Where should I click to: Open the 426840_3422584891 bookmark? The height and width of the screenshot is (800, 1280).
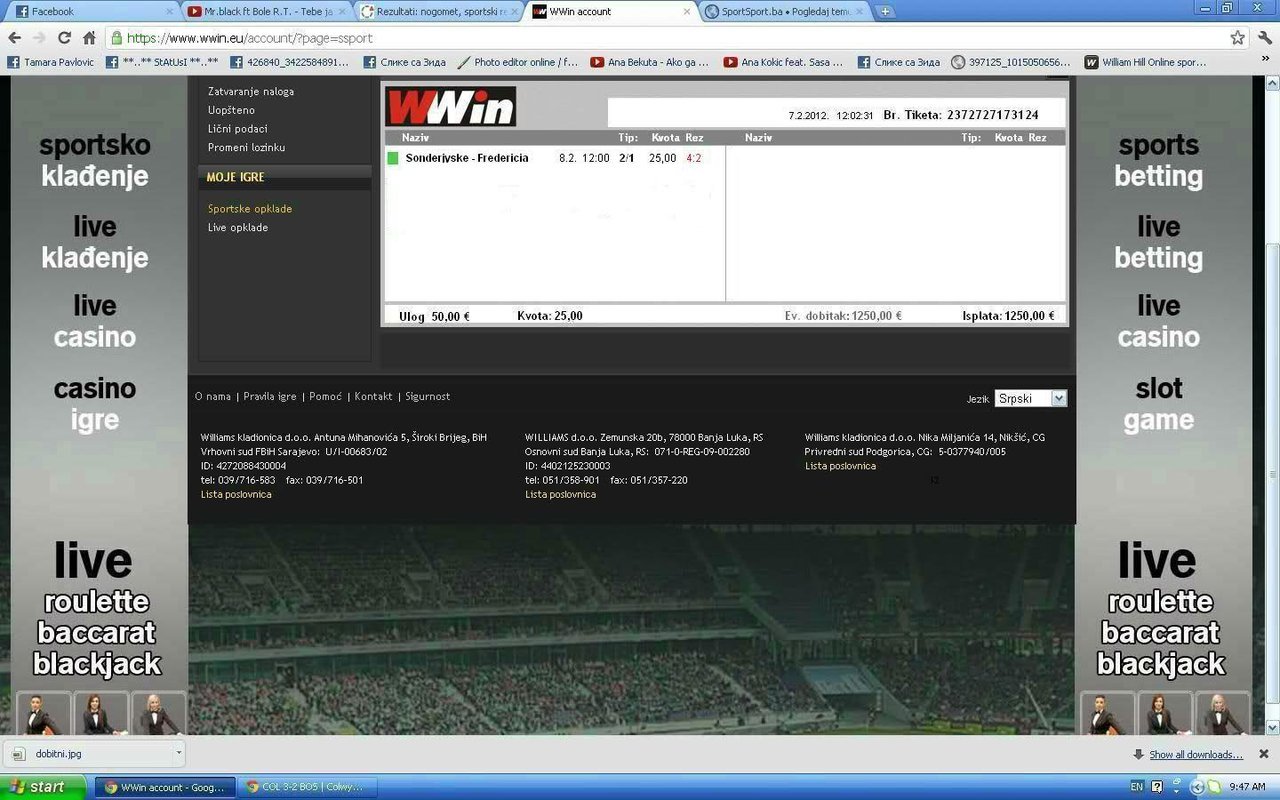(x=290, y=62)
